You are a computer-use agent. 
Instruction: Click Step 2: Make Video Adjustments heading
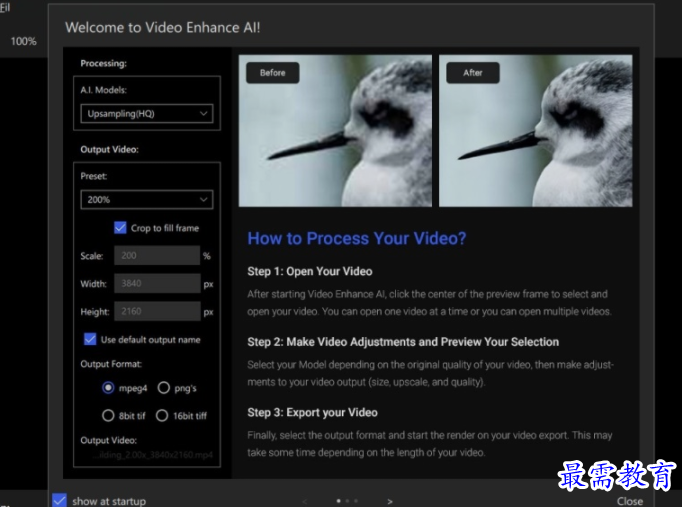[403, 342]
